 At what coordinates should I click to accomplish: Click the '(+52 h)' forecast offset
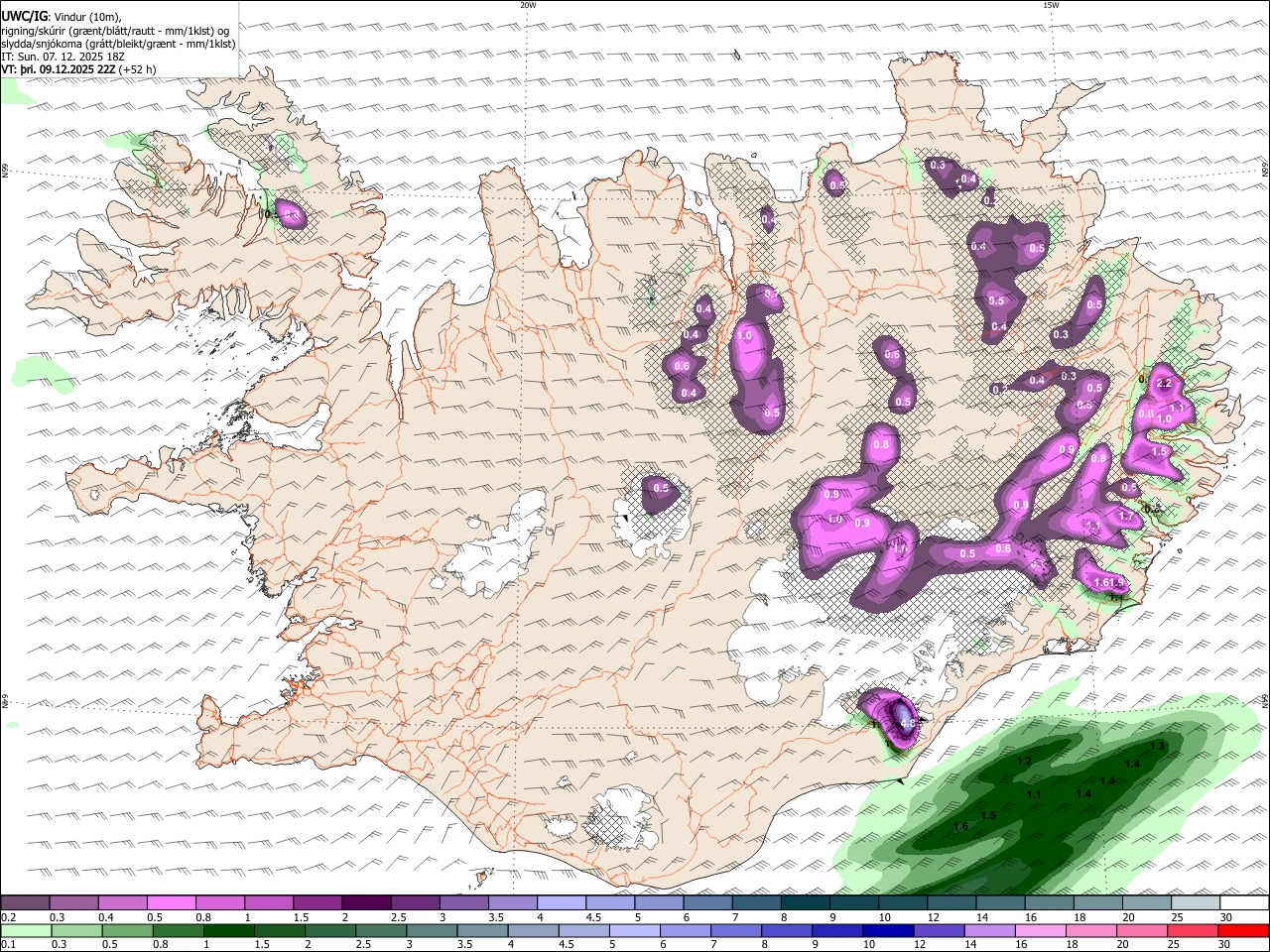coord(137,69)
